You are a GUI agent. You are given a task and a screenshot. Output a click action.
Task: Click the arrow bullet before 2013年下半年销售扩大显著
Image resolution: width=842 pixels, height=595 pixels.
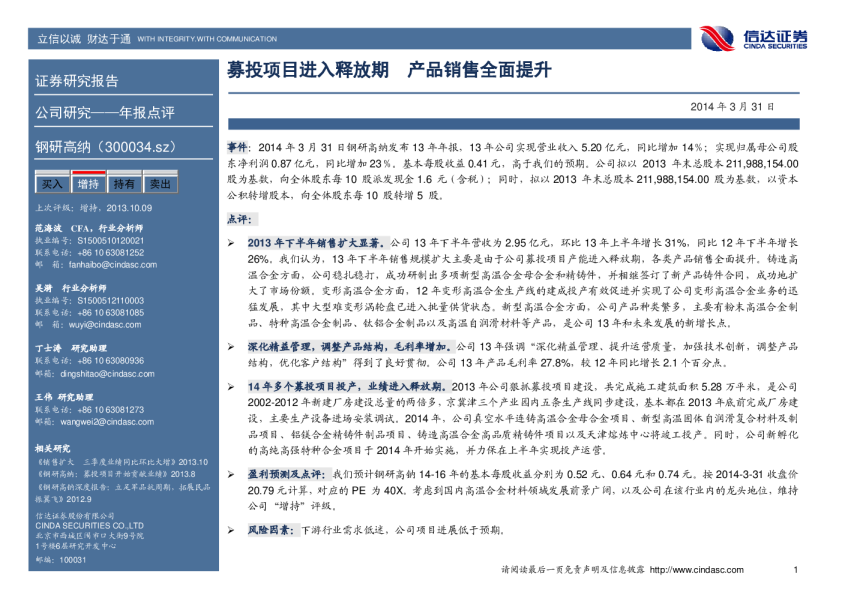click(231, 243)
